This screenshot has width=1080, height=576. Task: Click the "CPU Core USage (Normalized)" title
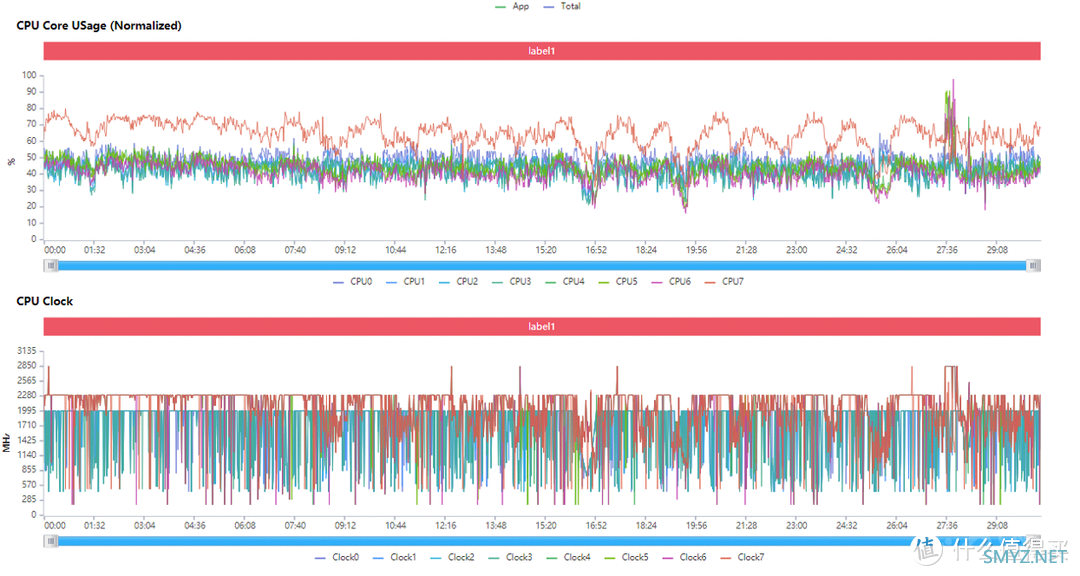tap(99, 25)
